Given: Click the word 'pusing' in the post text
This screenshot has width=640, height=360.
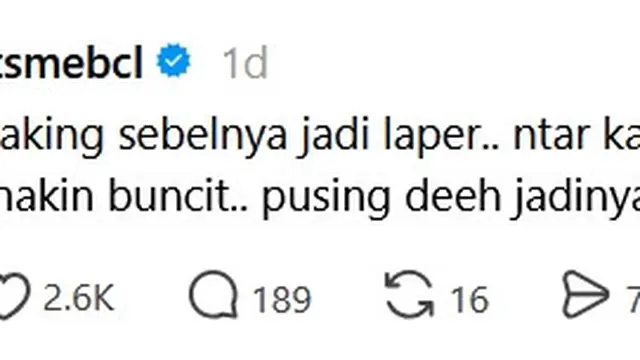Looking at the screenshot, I should (x=327, y=199).
